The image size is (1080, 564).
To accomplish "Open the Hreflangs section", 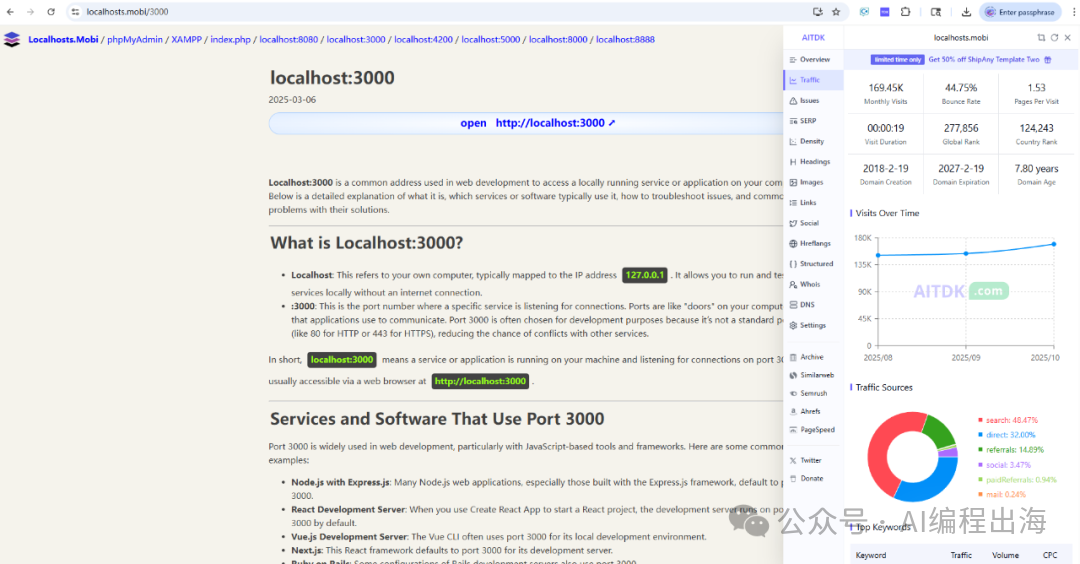I will 813,243.
